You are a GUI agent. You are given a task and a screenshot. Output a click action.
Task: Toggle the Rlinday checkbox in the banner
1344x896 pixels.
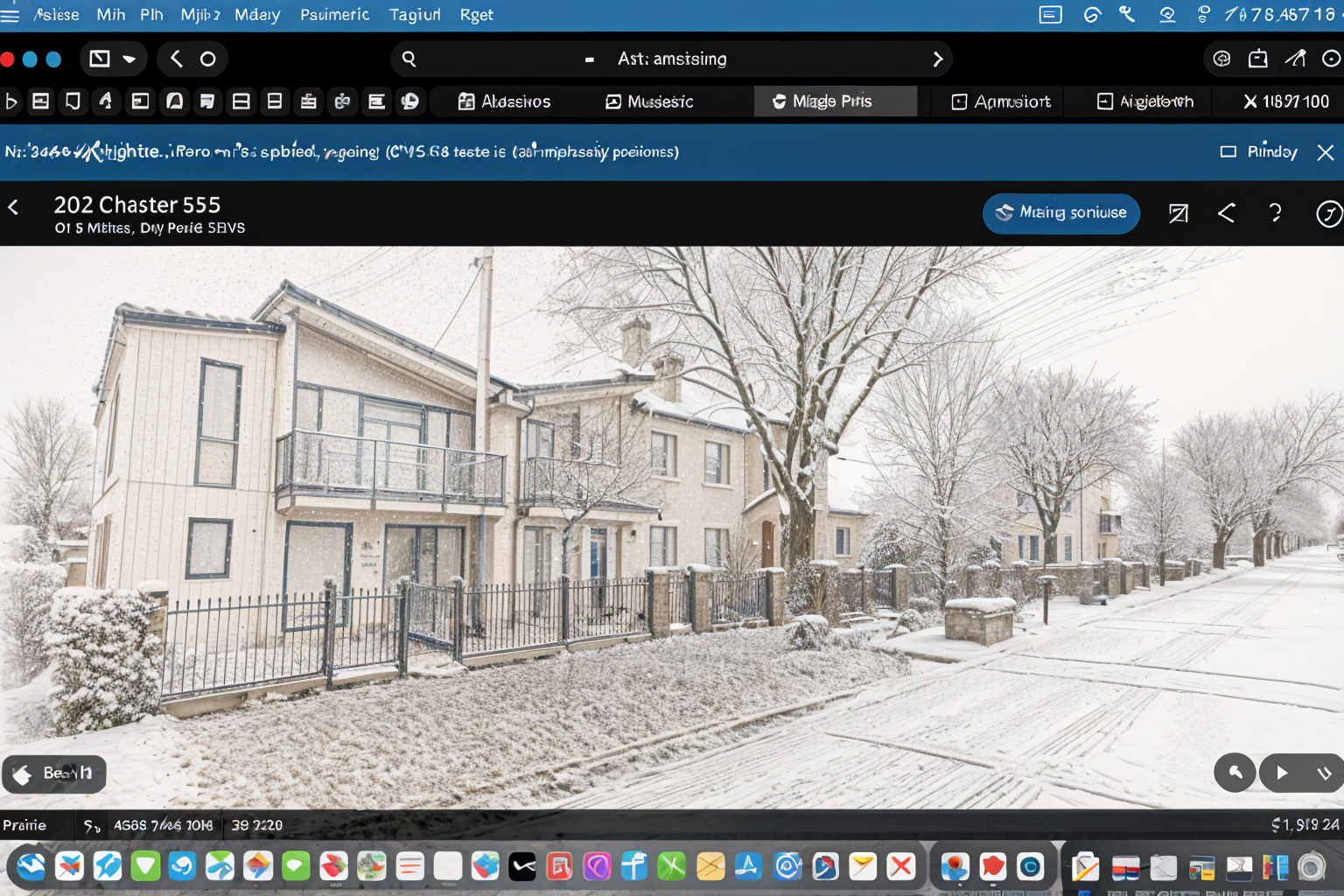click(1228, 151)
